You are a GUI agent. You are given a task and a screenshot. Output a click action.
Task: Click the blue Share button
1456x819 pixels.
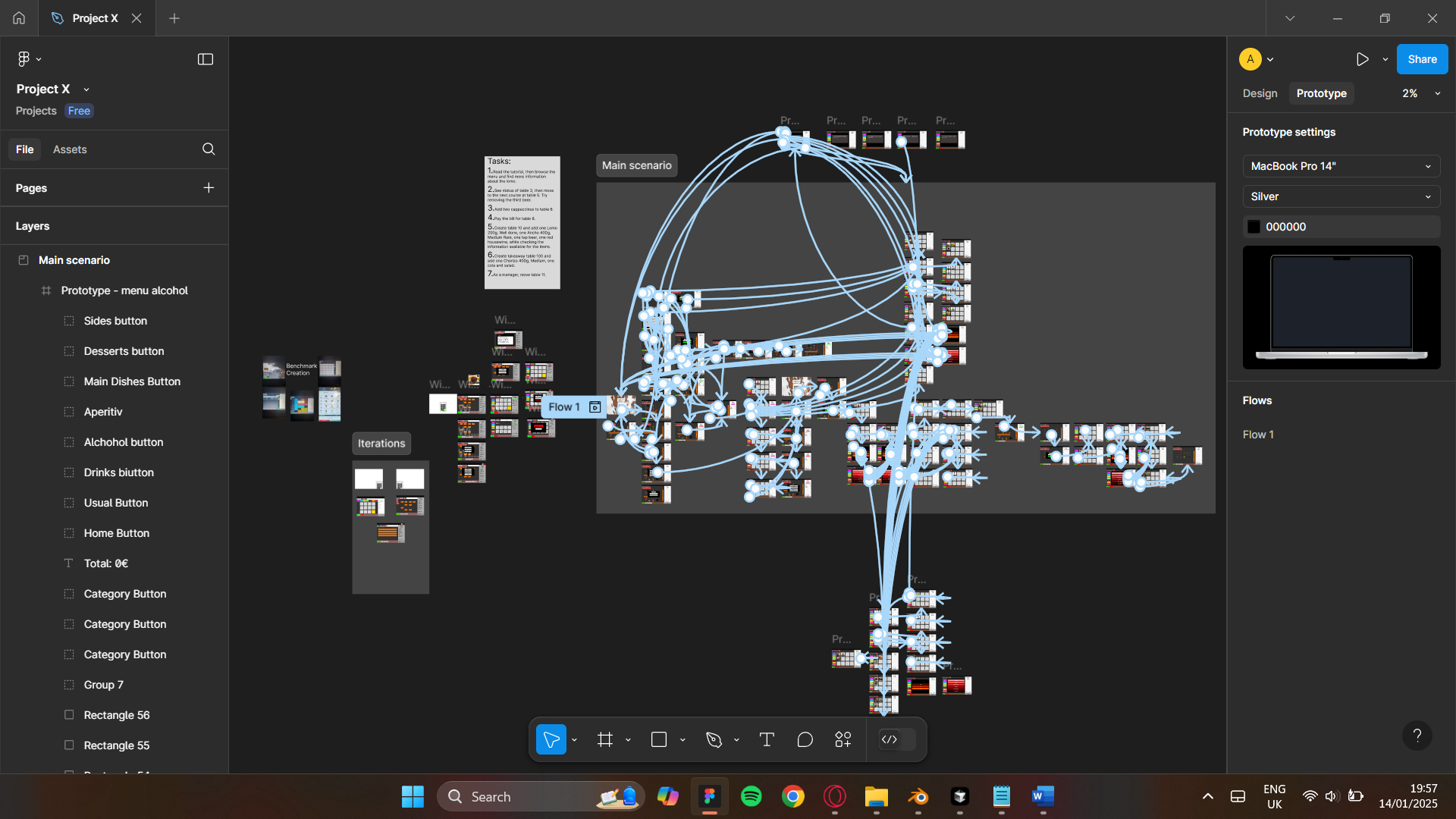(1422, 59)
